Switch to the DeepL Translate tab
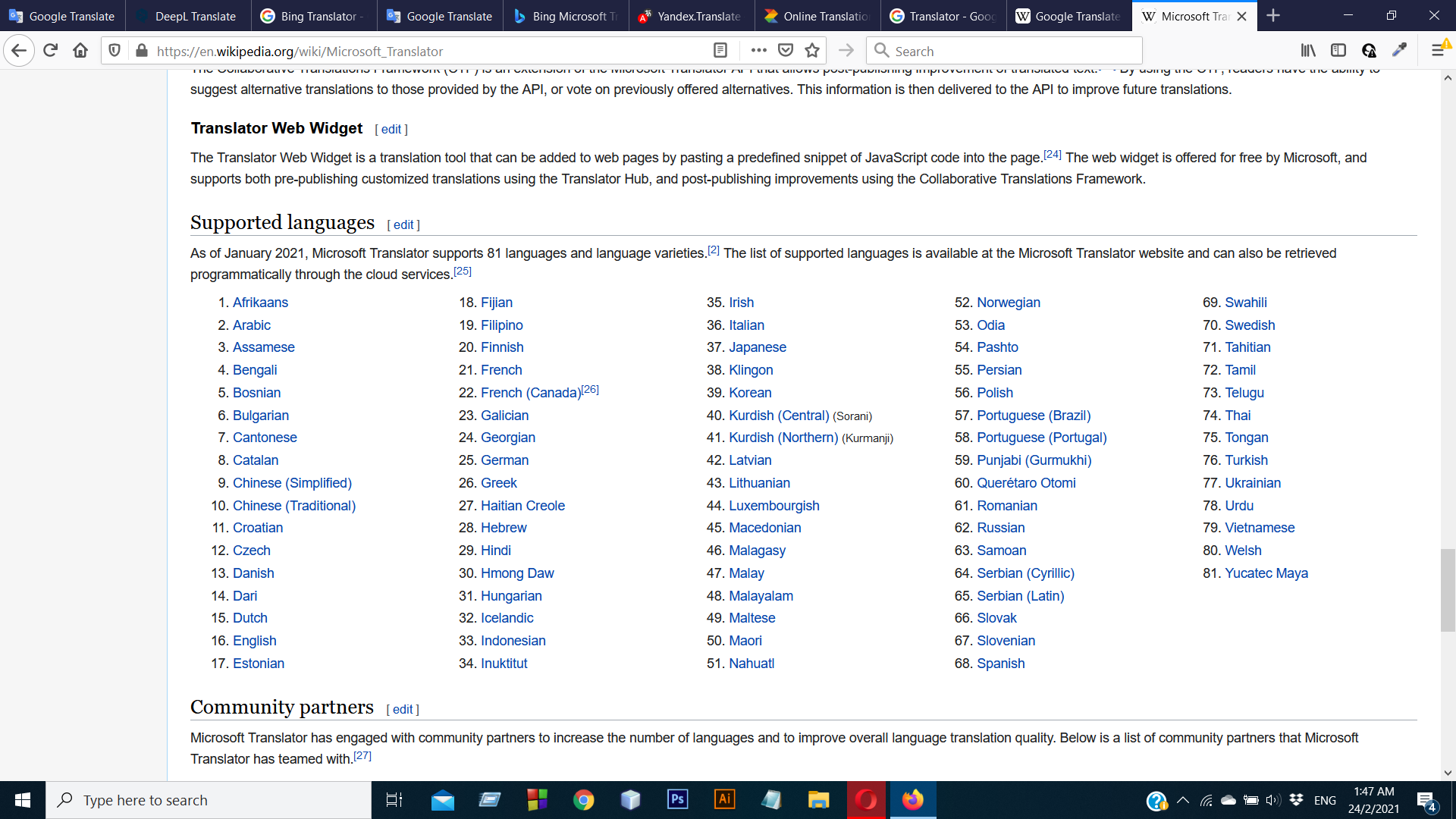This screenshot has width=1456, height=819. 188,16
